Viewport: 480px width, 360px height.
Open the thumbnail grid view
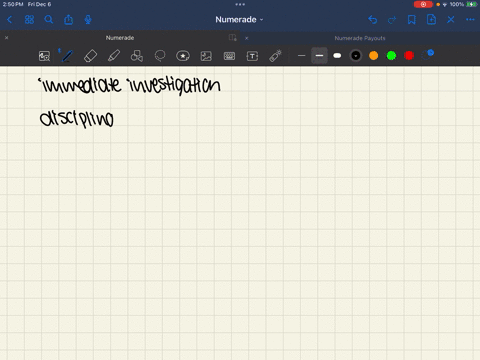29,20
